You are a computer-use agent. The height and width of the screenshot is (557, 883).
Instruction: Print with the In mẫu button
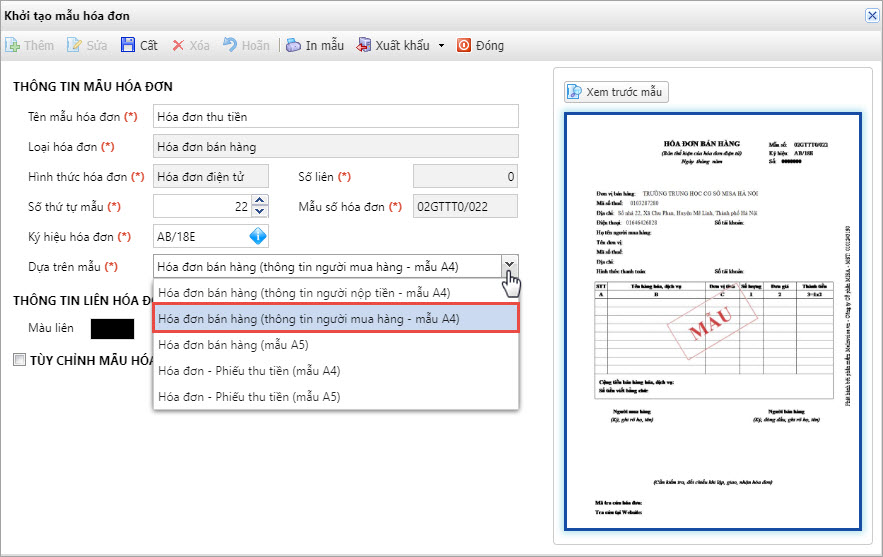coord(315,46)
